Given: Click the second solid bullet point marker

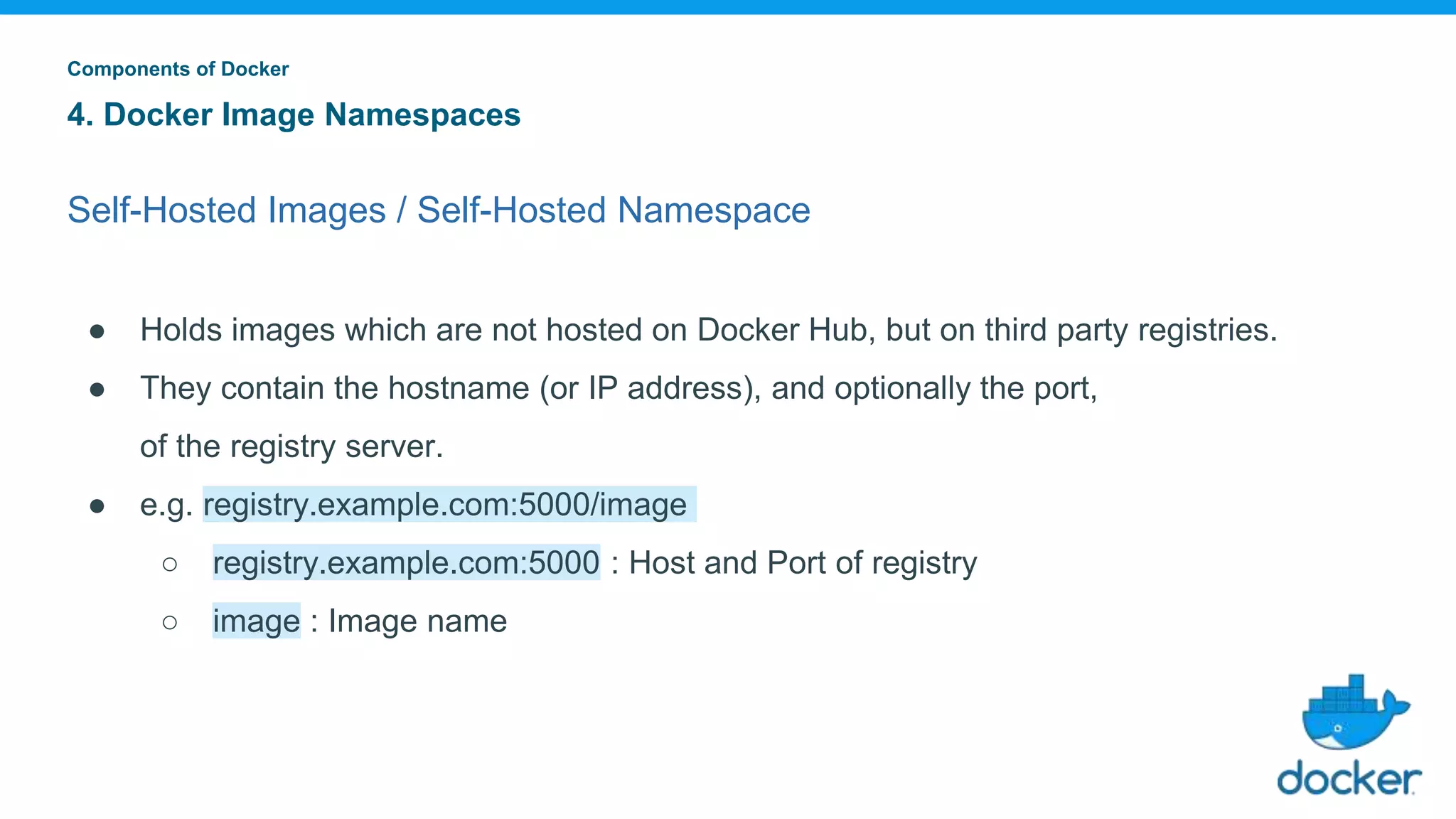Looking at the screenshot, I should tap(97, 390).
